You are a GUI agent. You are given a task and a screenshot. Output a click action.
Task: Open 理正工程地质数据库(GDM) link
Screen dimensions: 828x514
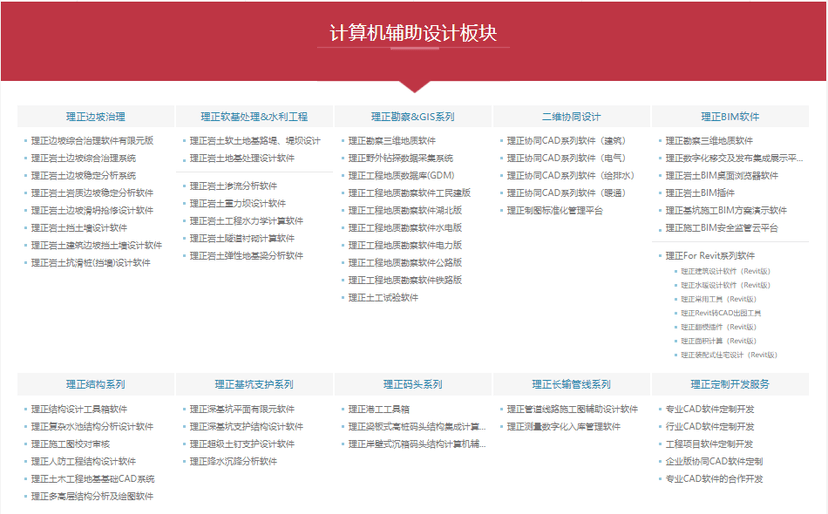click(x=401, y=175)
